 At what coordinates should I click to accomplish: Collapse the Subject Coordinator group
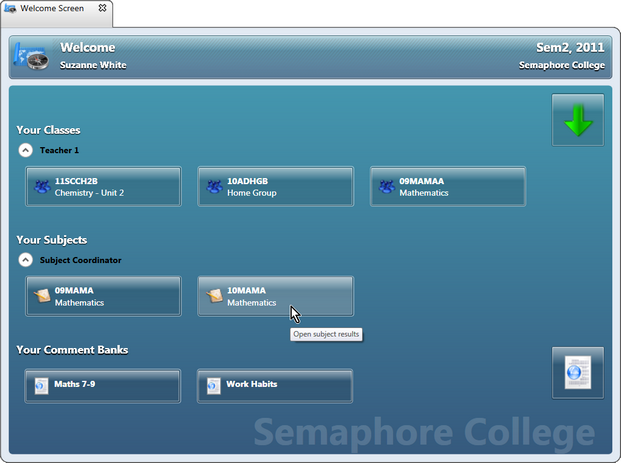(26, 260)
